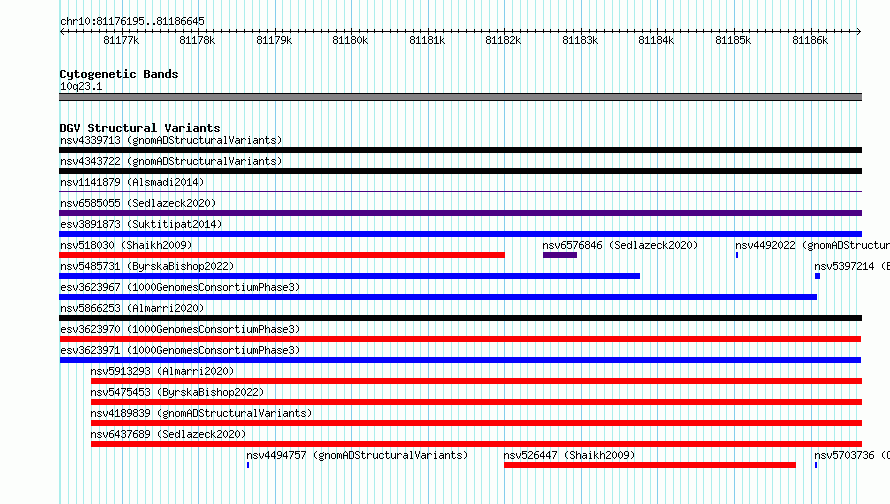Open variant nsv1141879 (Alsmadi2014) label
The width and height of the screenshot is (890, 504).
132,182
